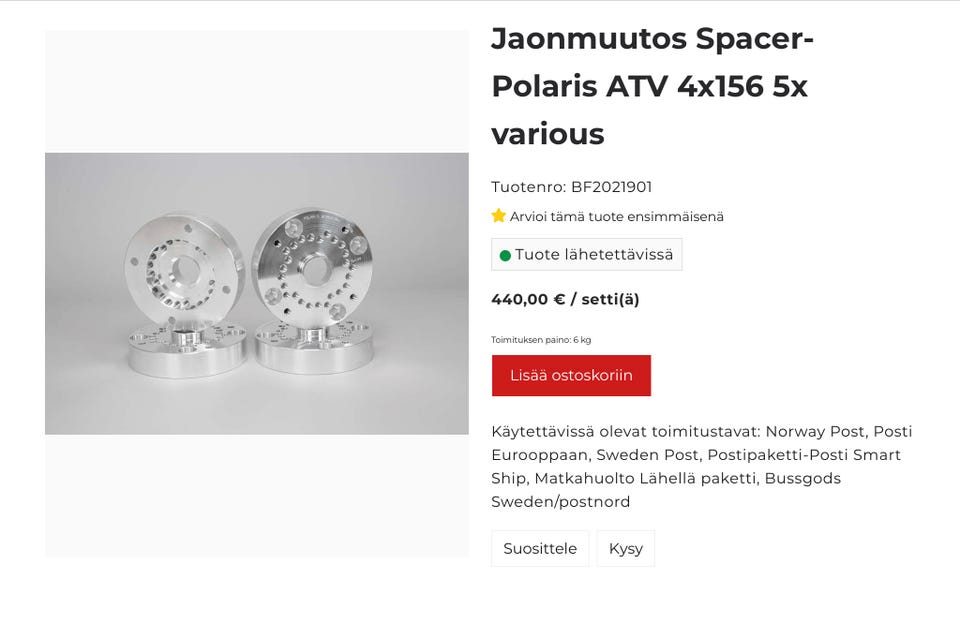The image size is (960, 638).
Task: Click the '/ setti(ä)' unit text
Action: tap(605, 299)
